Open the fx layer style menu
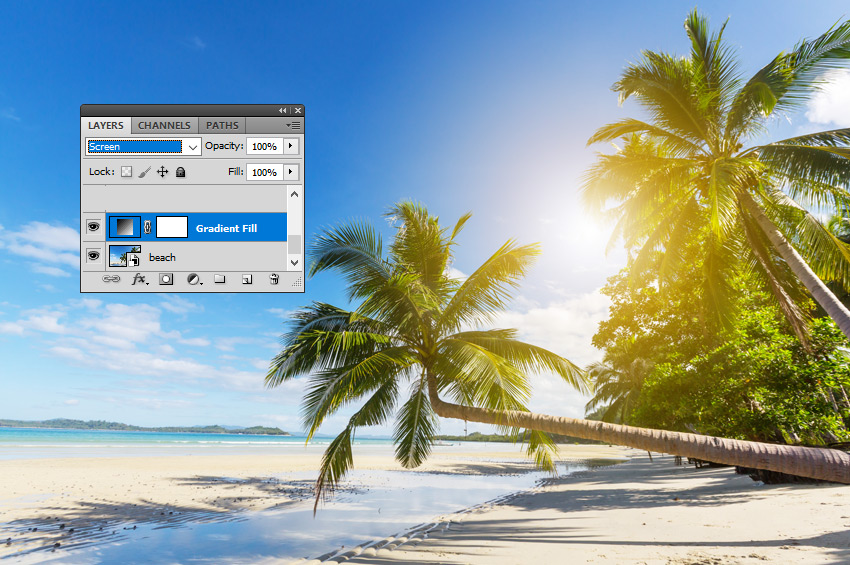The height and width of the screenshot is (565, 850). (140, 280)
